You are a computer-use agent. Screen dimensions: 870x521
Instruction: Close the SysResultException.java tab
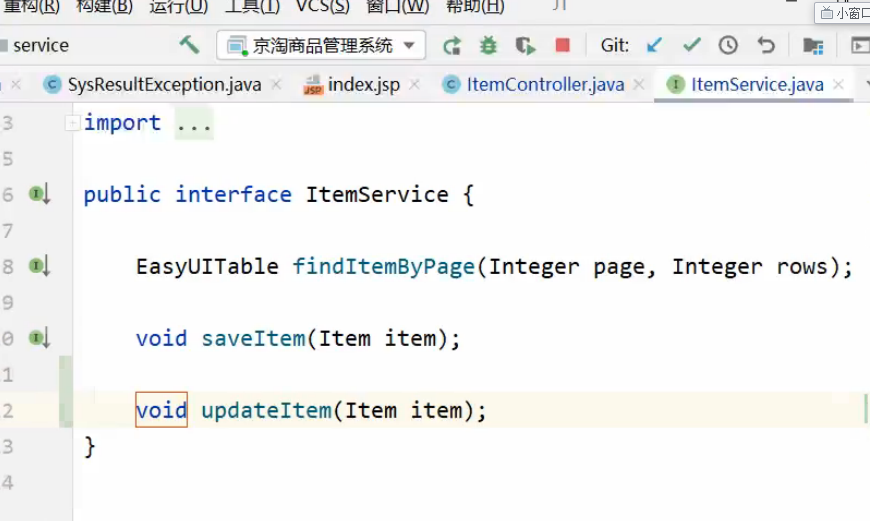point(276,85)
